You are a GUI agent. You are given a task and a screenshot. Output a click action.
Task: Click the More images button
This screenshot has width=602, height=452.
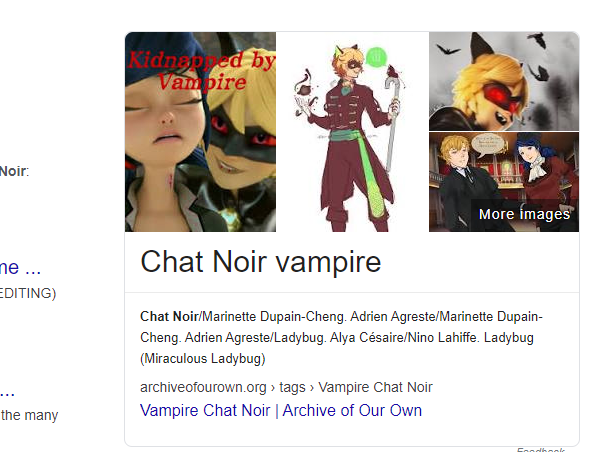(x=524, y=214)
